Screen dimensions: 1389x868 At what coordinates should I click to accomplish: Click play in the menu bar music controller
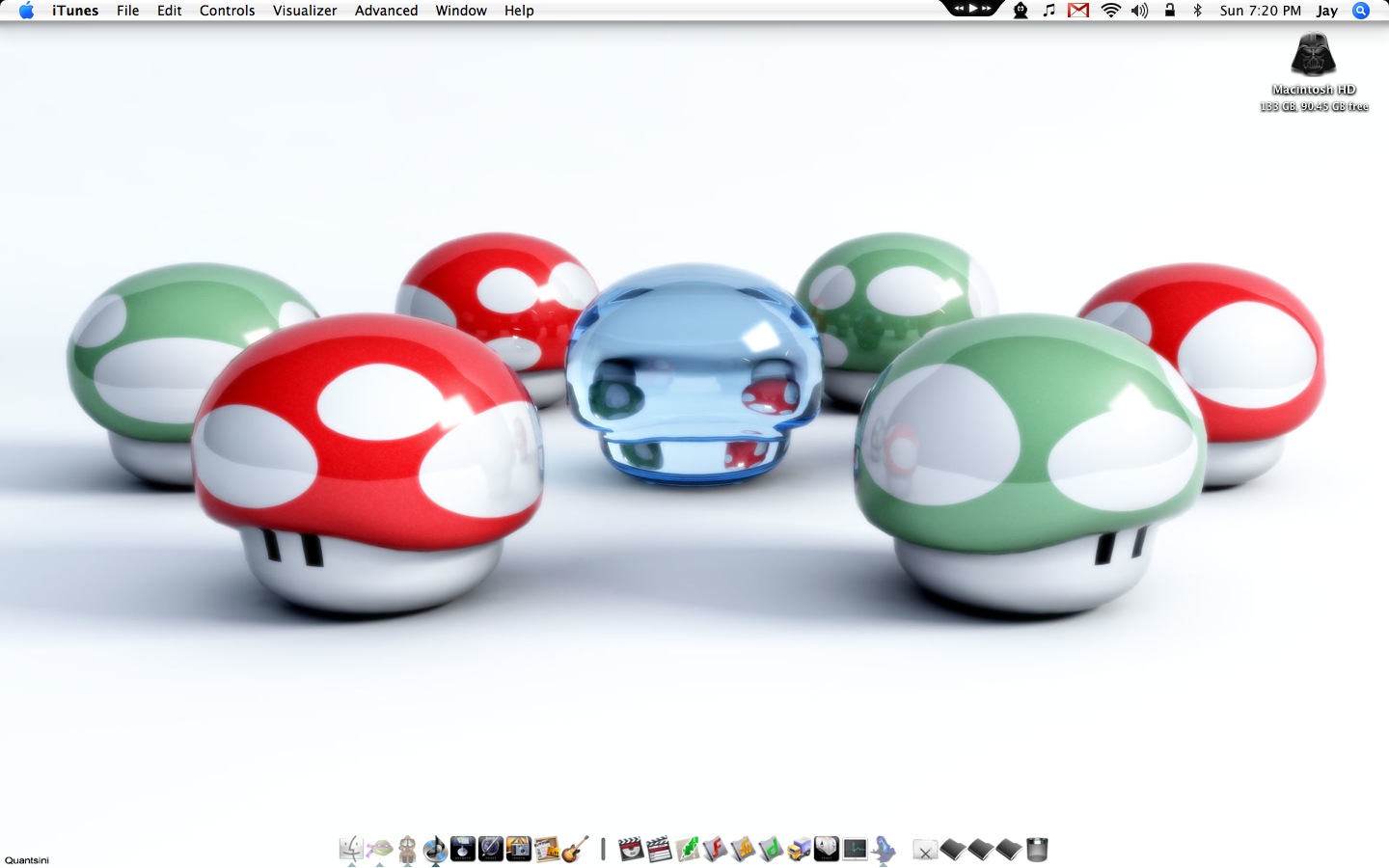pos(973,9)
